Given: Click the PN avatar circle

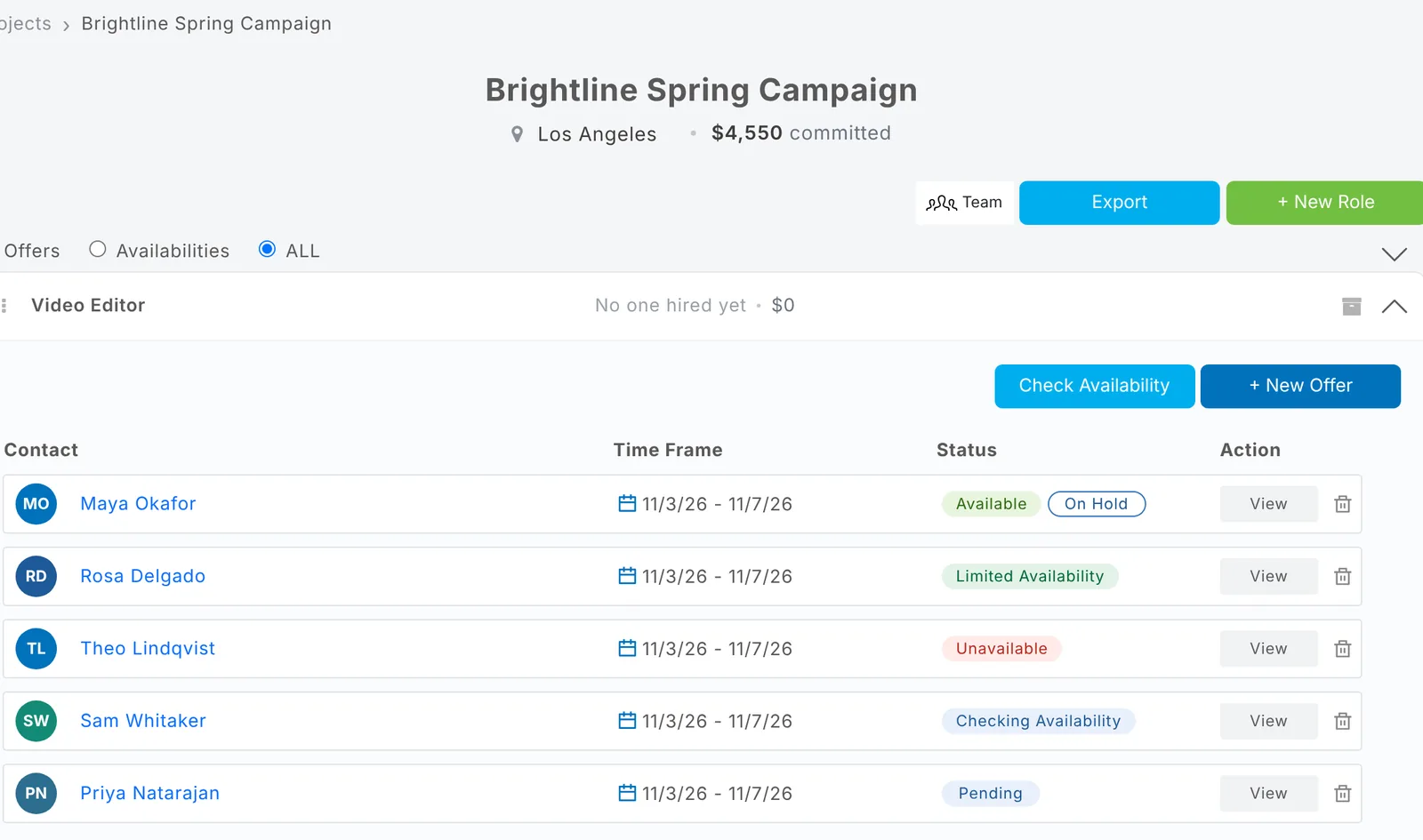Looking at the screenshot, I should pos(36,793).
